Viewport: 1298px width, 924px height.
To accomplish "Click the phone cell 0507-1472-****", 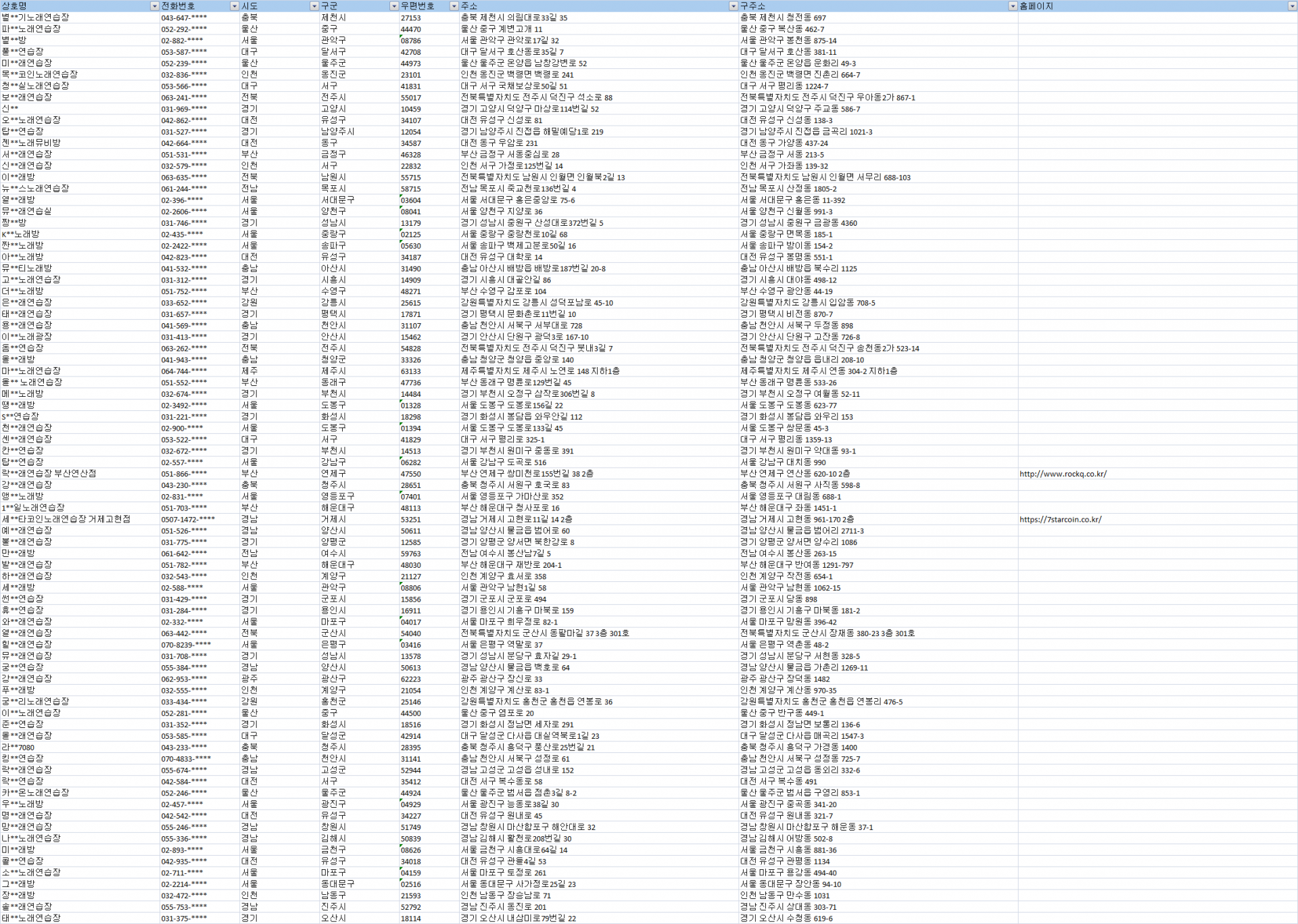I will coord(188,519).
